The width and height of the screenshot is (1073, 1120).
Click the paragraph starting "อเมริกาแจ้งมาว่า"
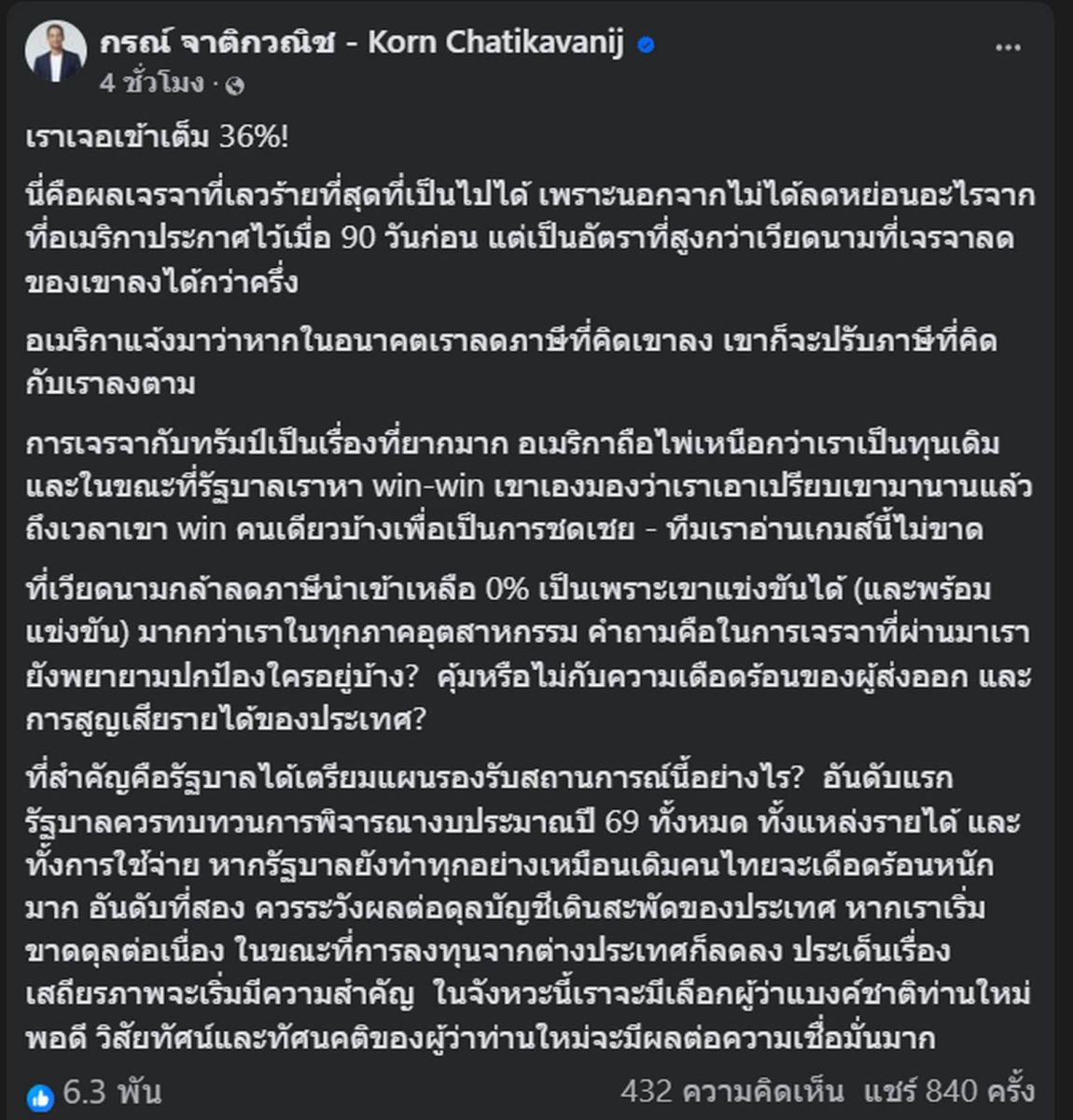(509, 362)
